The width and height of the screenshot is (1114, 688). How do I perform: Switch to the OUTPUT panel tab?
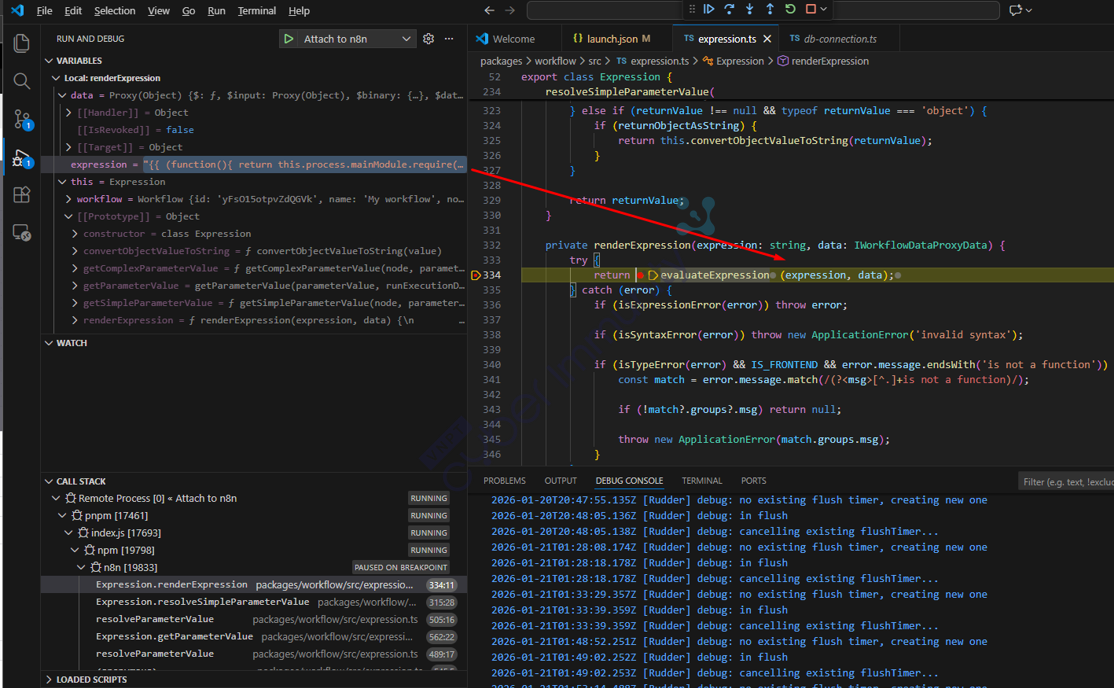pos(561,481)
